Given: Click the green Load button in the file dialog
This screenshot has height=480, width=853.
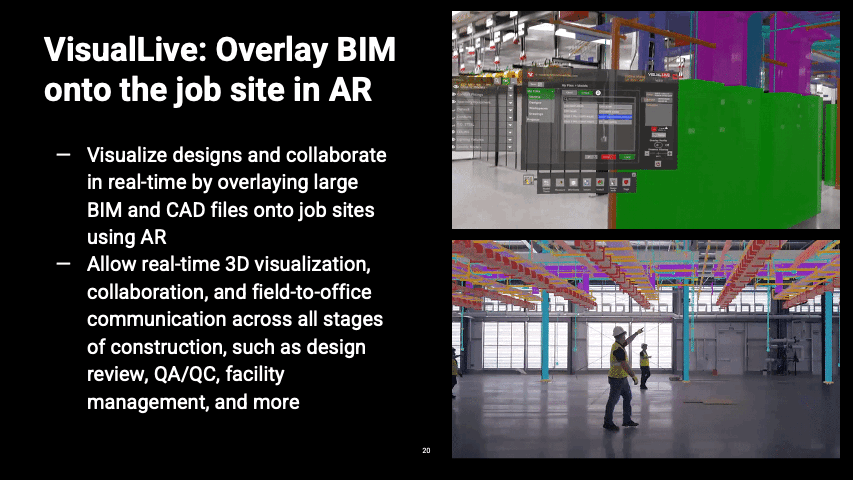Looking at the screenshot, I should [627, 157].
